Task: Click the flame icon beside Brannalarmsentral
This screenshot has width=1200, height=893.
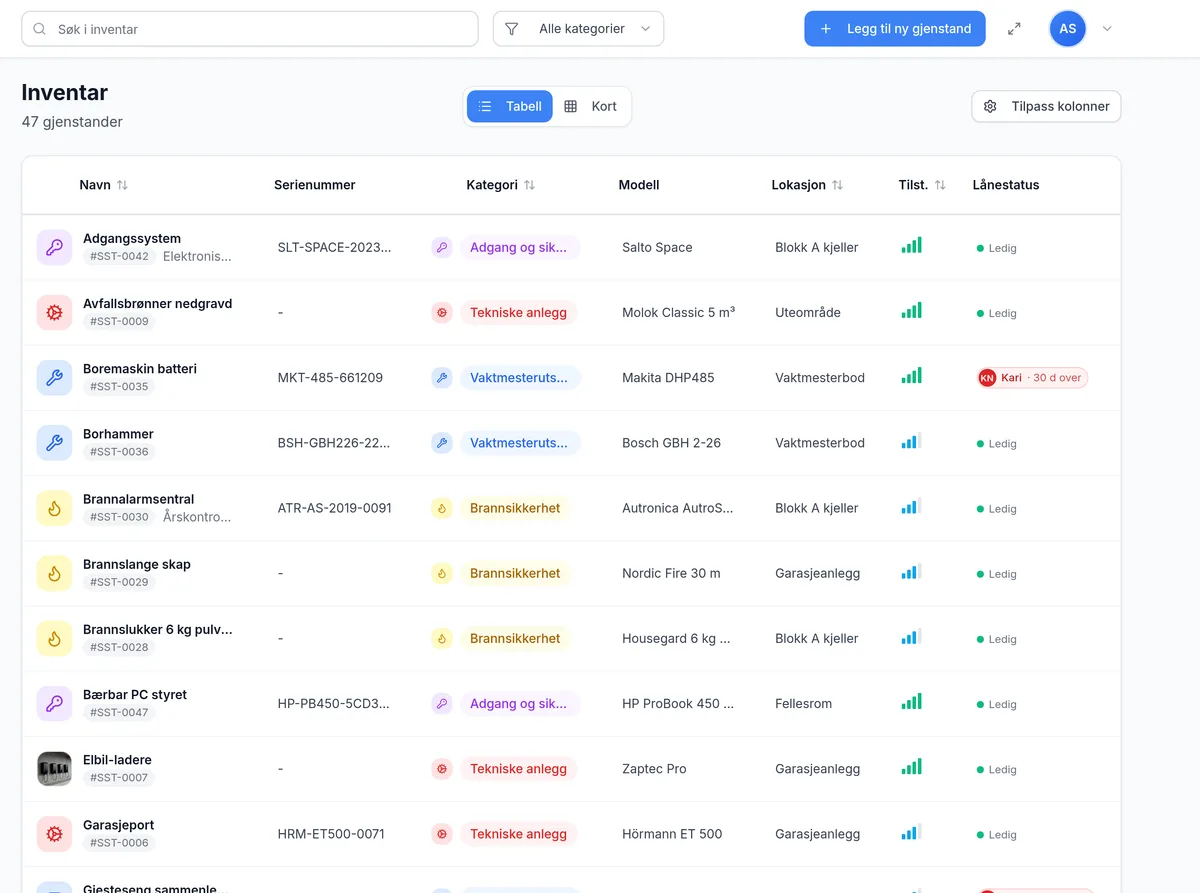Action: (x=54, y=508)
